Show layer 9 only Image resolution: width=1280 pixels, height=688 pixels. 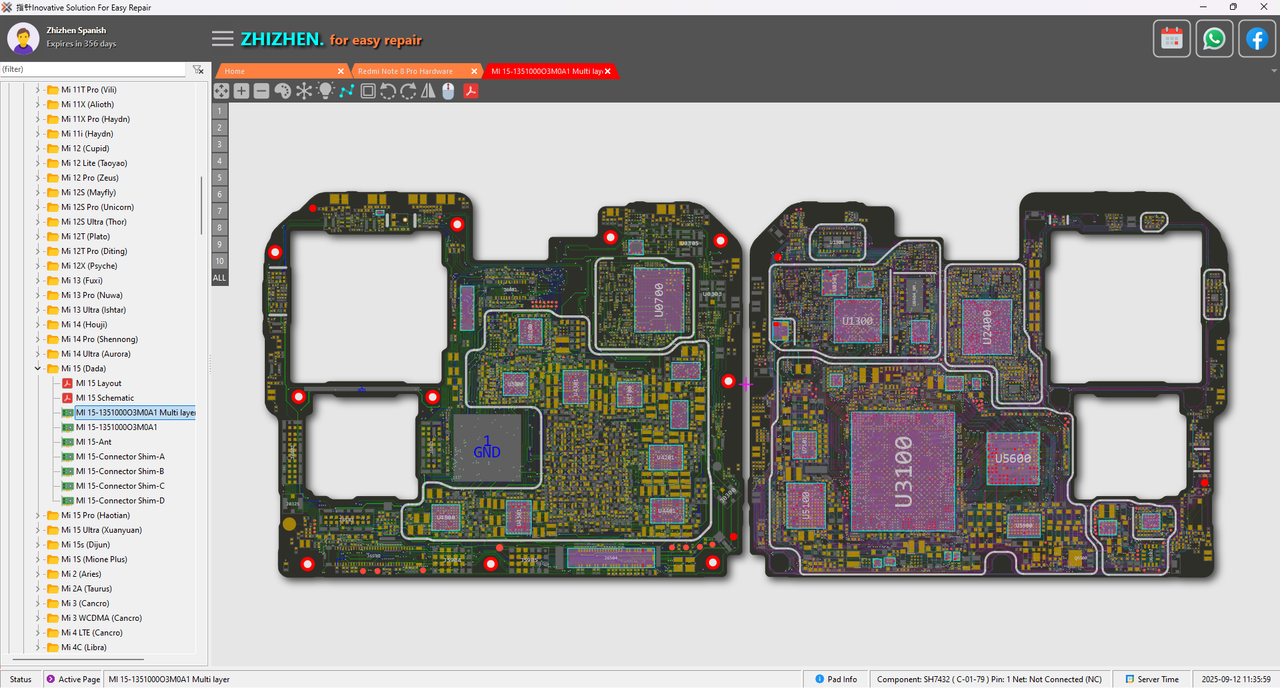220,244
